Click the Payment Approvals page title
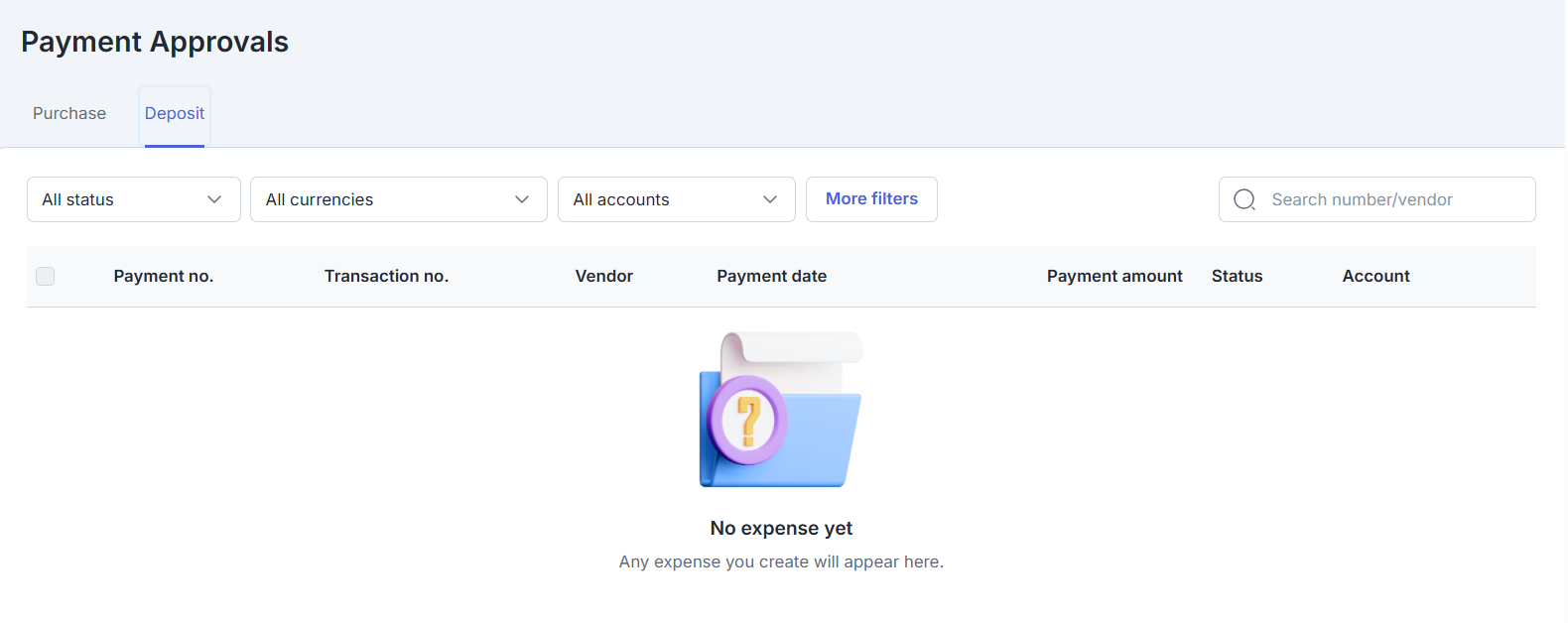This screenshot has height=623, width=1568. tap(155, 42)
